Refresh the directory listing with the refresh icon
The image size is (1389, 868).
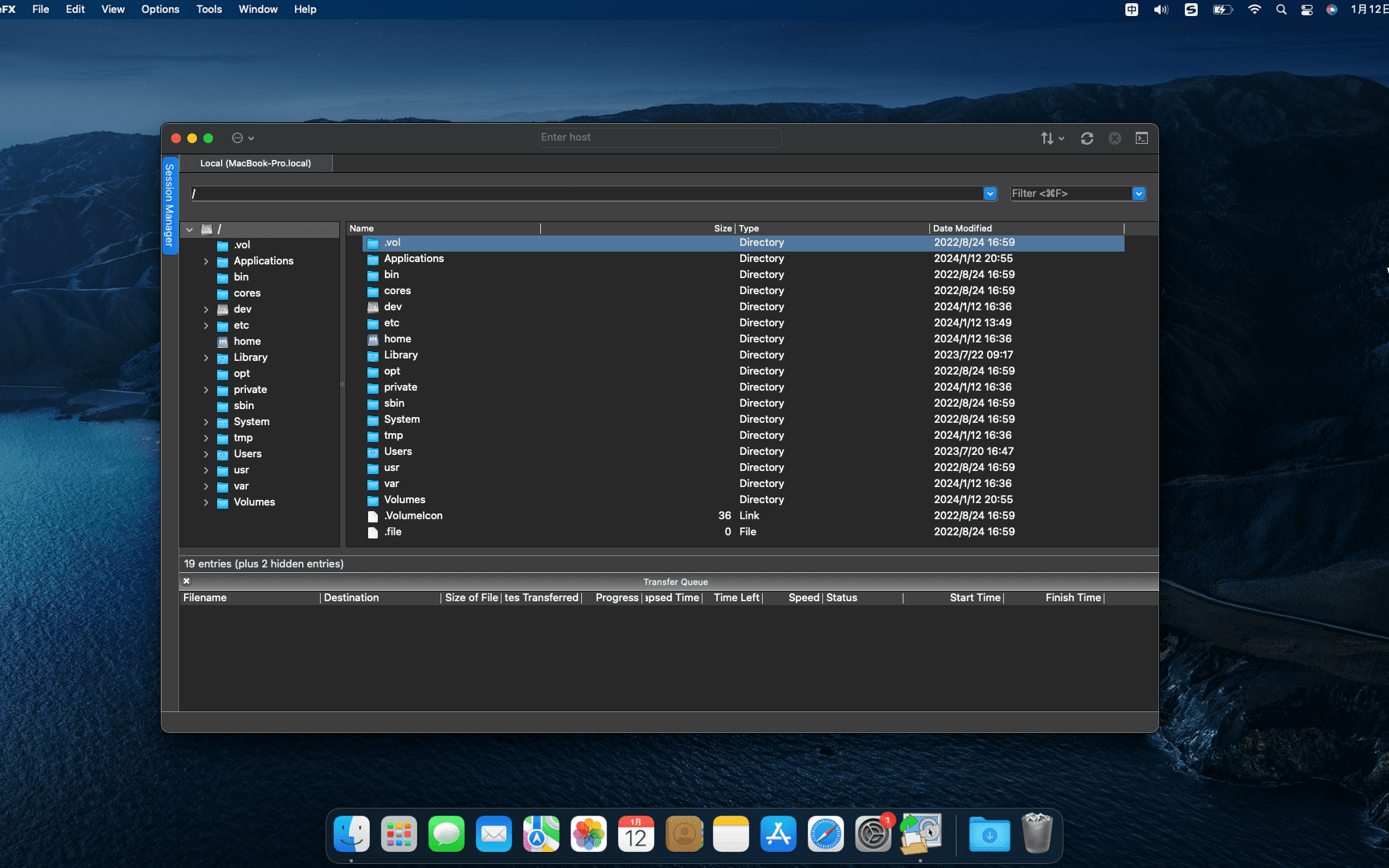tap(1087, 137)
